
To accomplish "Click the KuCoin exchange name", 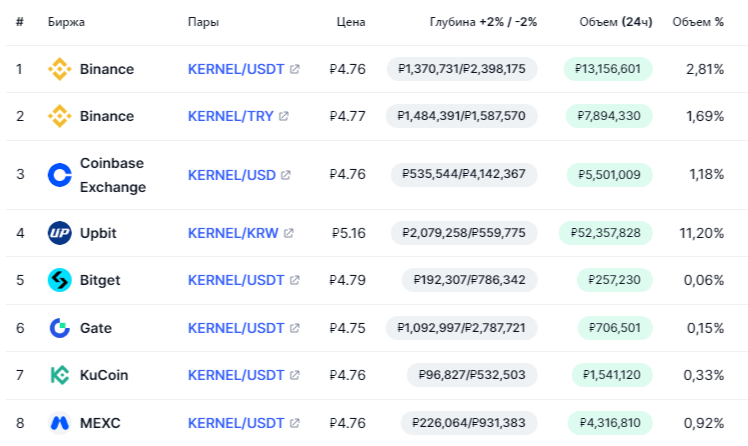I will point(104,375).
